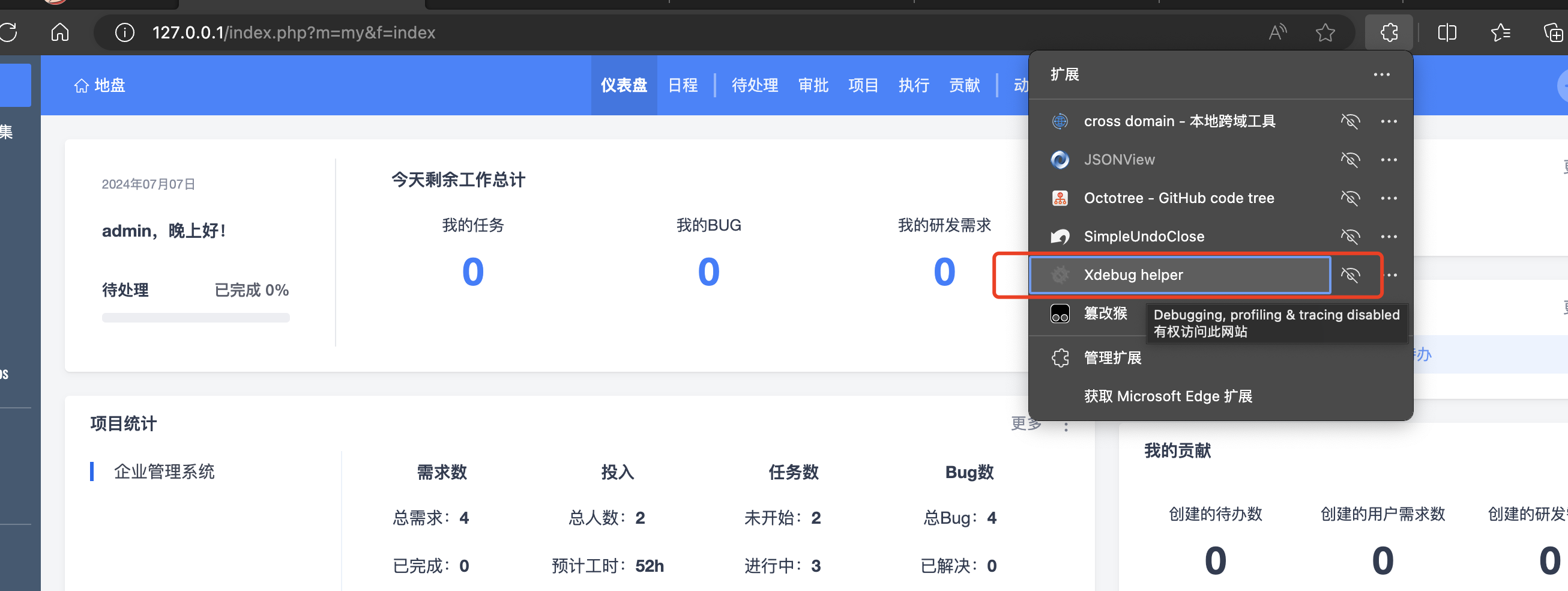Toggle toolbar visibility for JSONView extension
The width and height of the screenshot is (1568, 591).
[x=1350, y=160]
